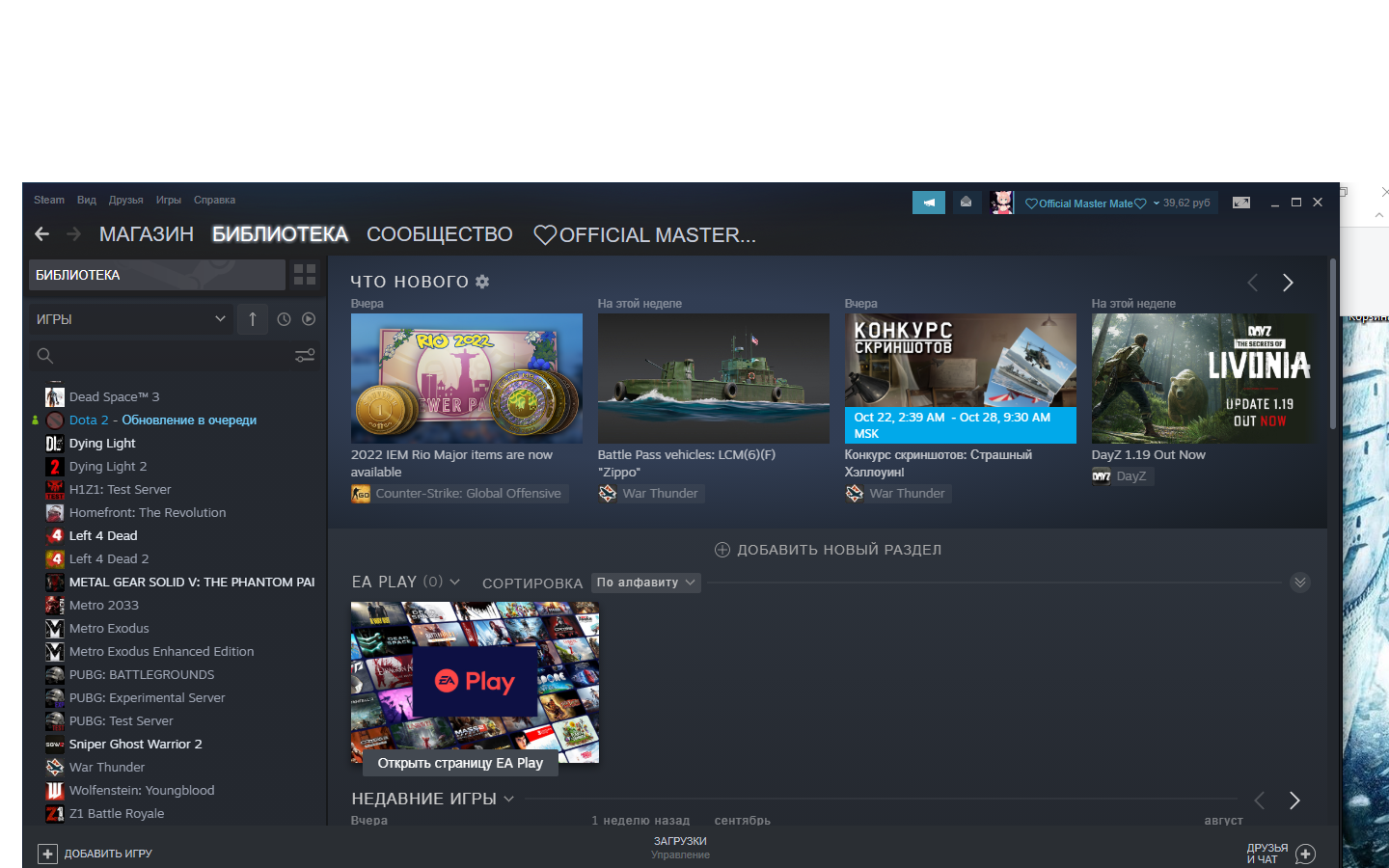Image resolution: width=1389 pixels, height=868 pixels.
Task: Open the Battle Pass vehicles boat thumbnail
Action: (714, 378)
